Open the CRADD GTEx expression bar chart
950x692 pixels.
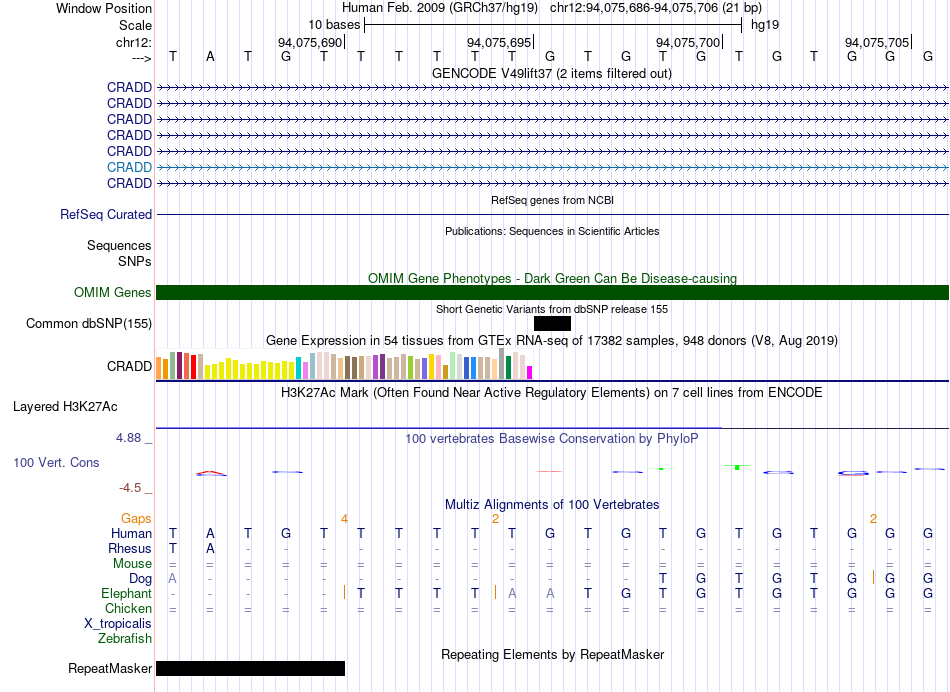point(344,364)
